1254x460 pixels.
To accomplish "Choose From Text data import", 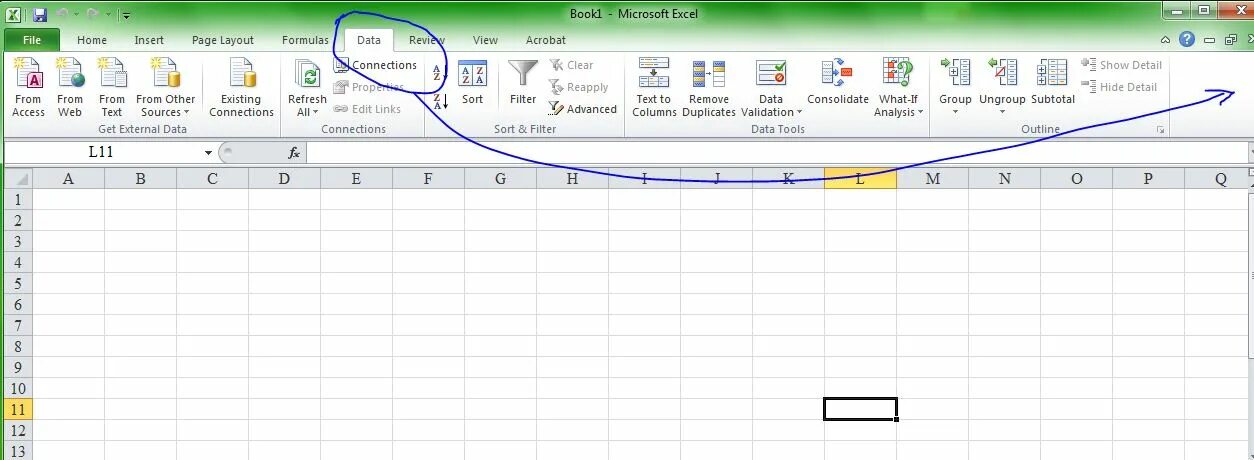I will point(112,87).
